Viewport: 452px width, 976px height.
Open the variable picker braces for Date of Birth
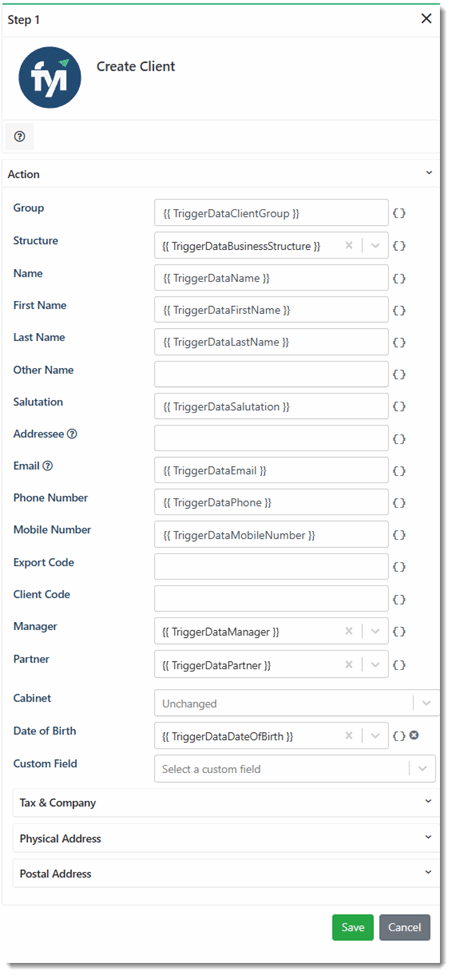click(x=399, y=736)
